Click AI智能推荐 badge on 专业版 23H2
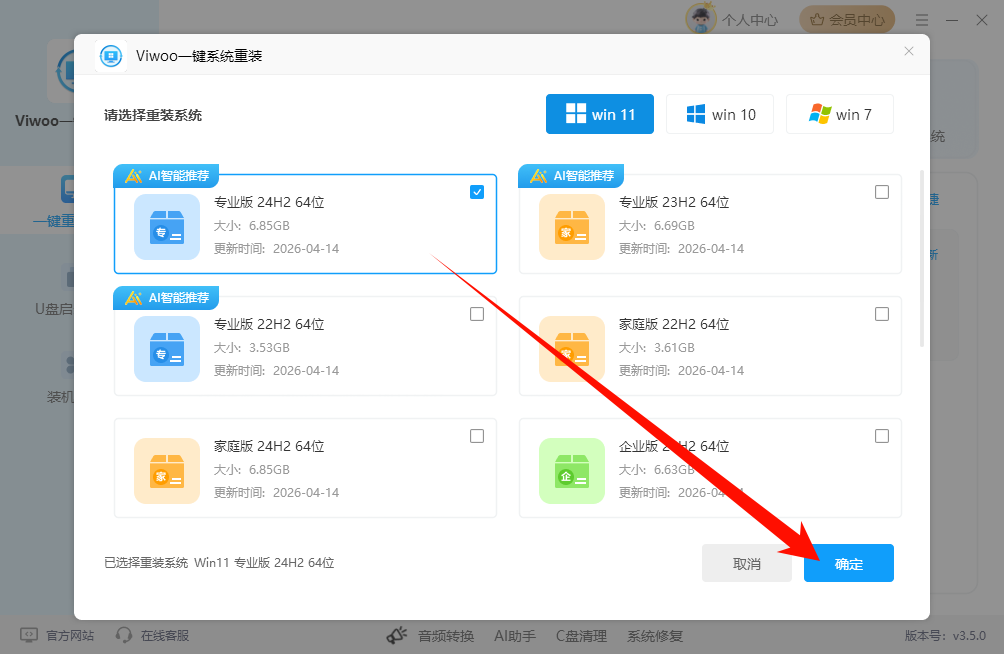This screenshot has width=1004, height=654. pos(571,176)
